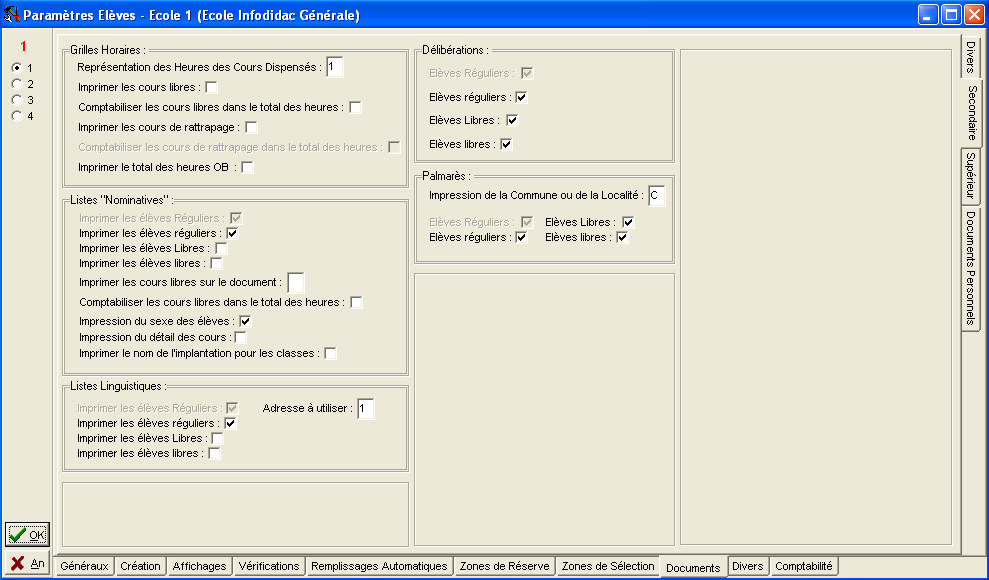
Task: Open the Documents Personnels side tab
Action: (971, 268)
